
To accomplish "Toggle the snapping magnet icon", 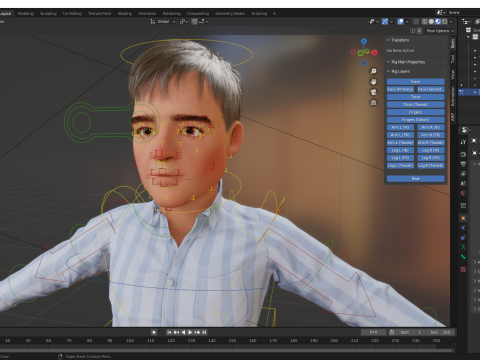I will tap(194, 22).
